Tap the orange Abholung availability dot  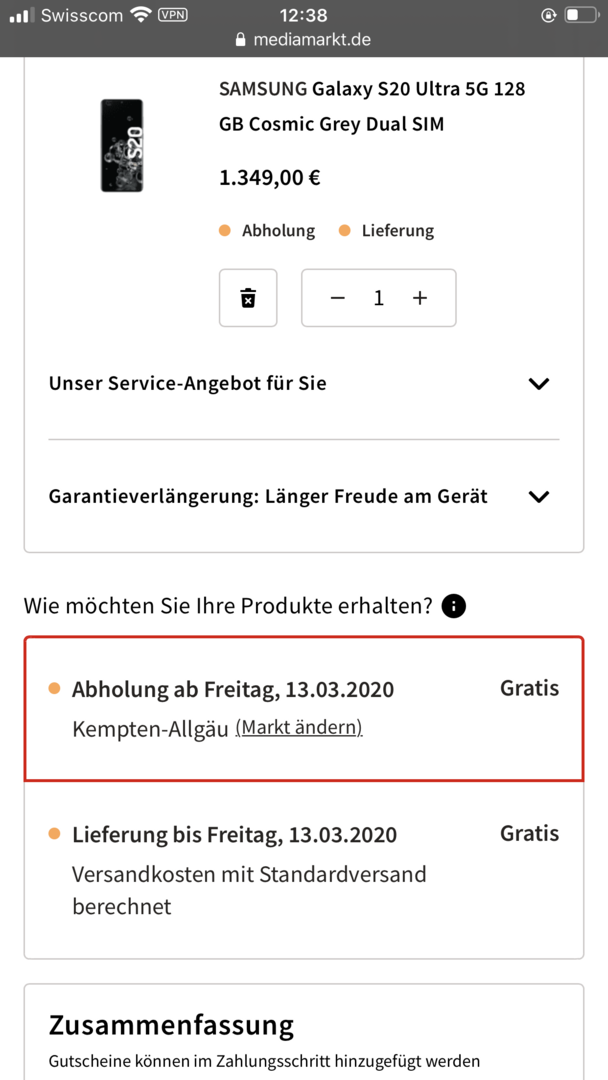pyautogui.click(x=224, y=231)
